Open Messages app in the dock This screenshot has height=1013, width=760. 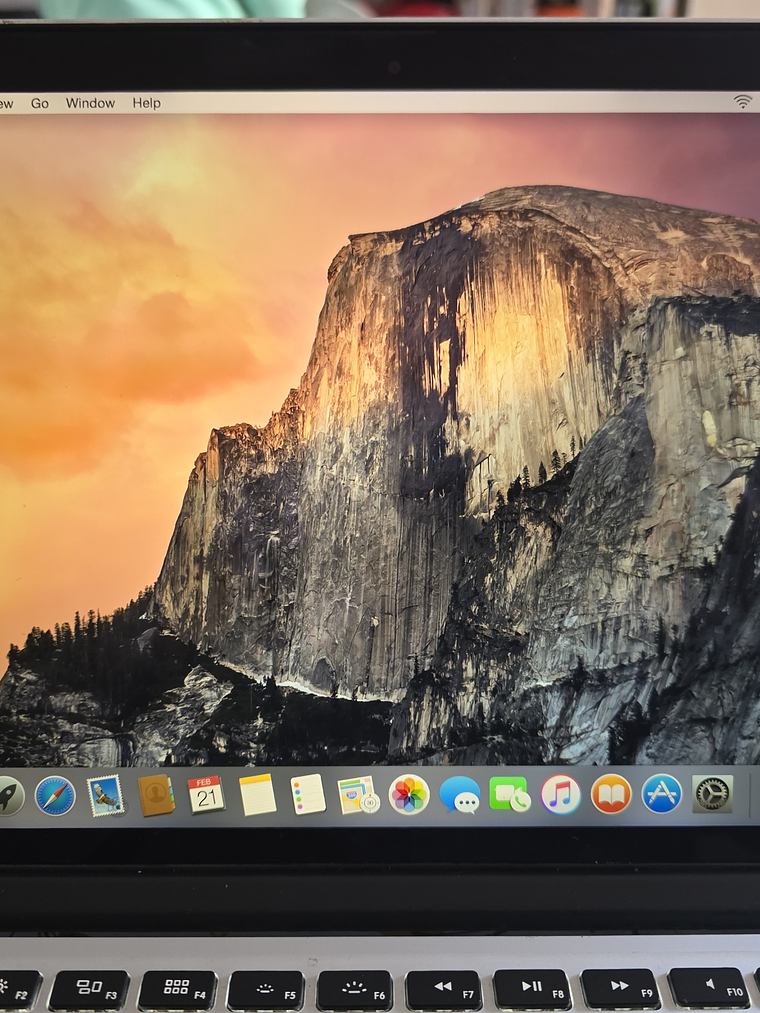pos(459,795)
